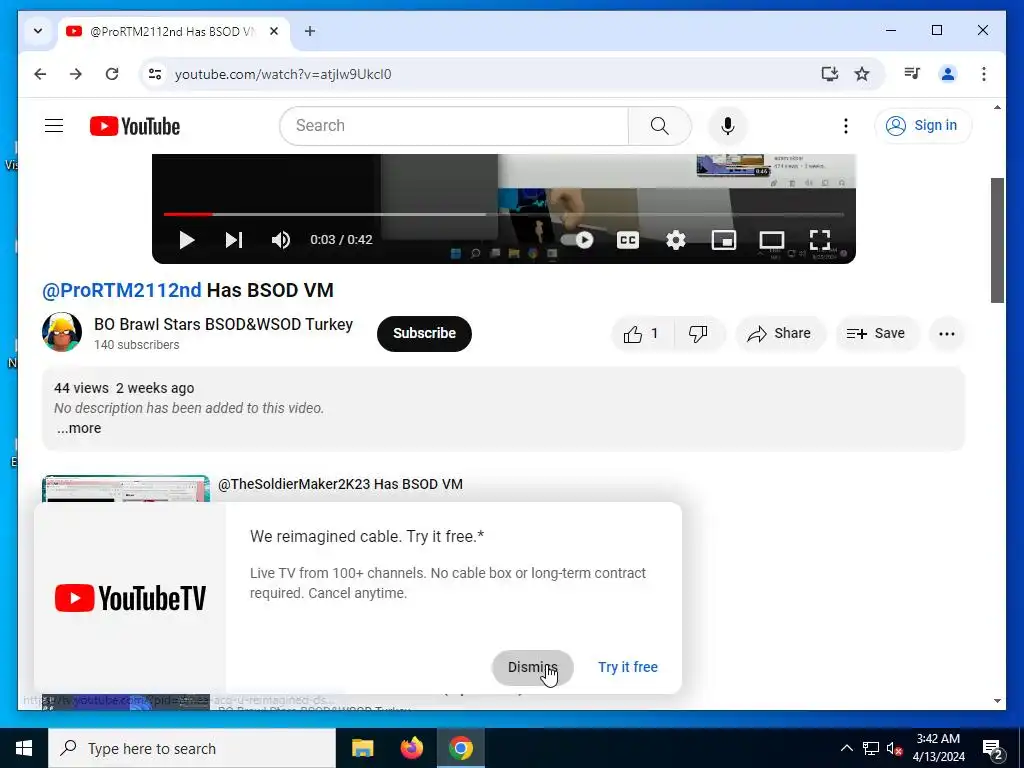The height and width of the screenshot is (768, 1024).
Task: Focus the YouTube Search field
Action: click(x=454, y=126)
